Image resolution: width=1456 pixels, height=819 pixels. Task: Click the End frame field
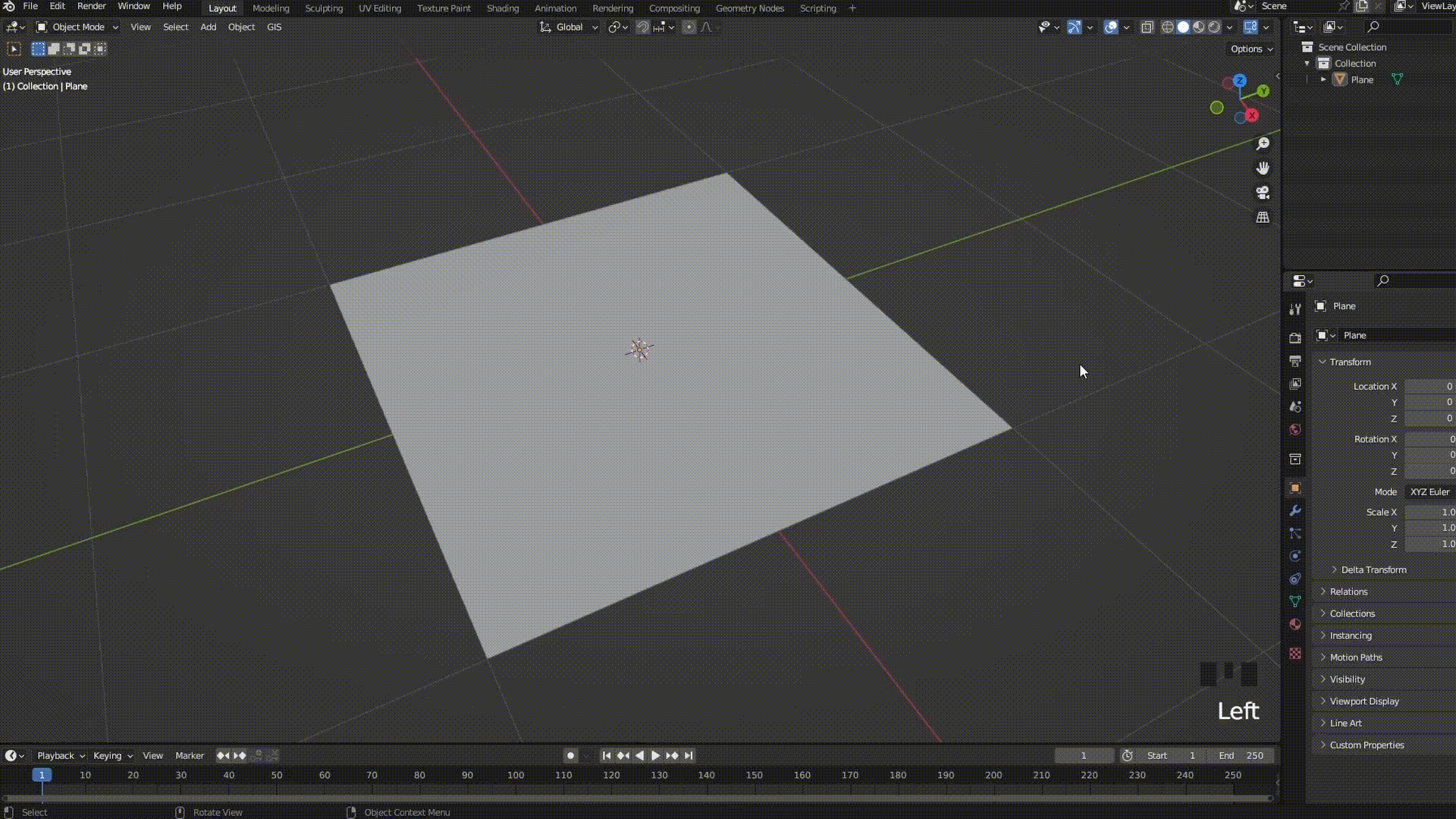(x=1241, y=755)
